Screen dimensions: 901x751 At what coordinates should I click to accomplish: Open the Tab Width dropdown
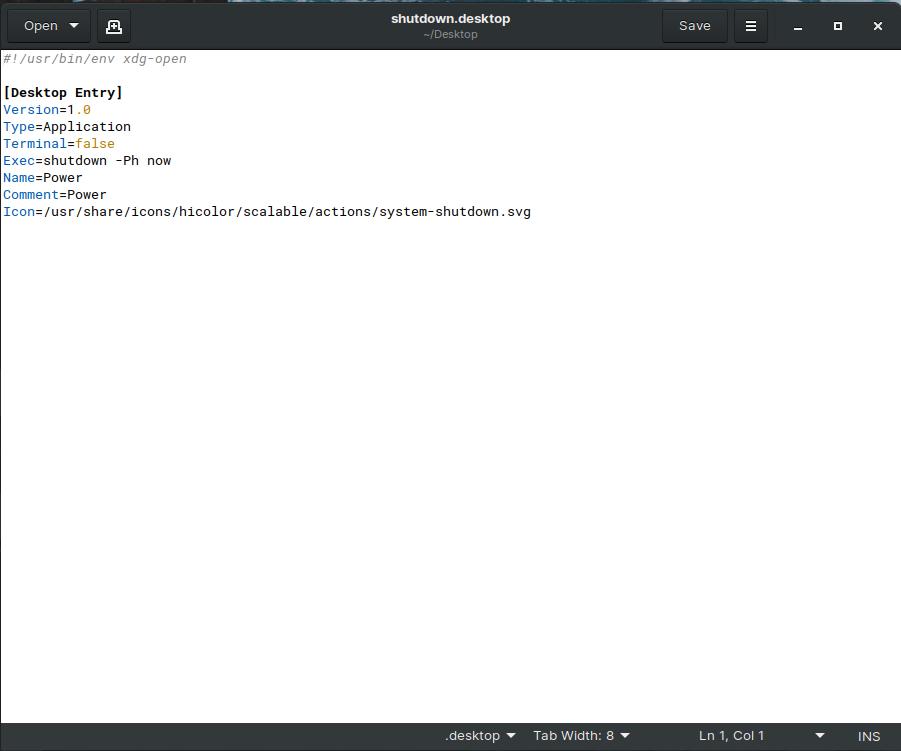[581, 736]
